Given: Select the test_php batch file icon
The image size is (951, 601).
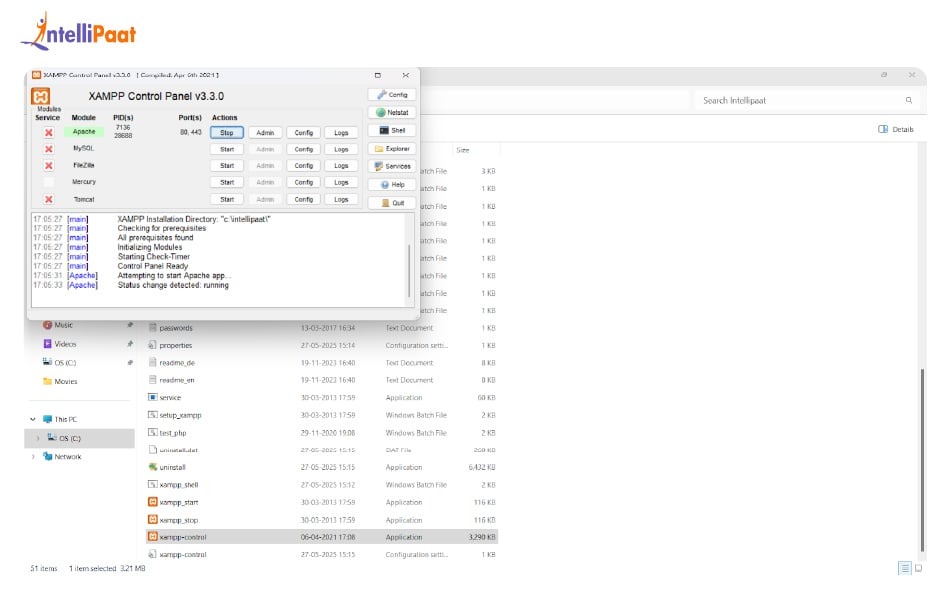Looking at the screenshot, I should coord(153,432).
